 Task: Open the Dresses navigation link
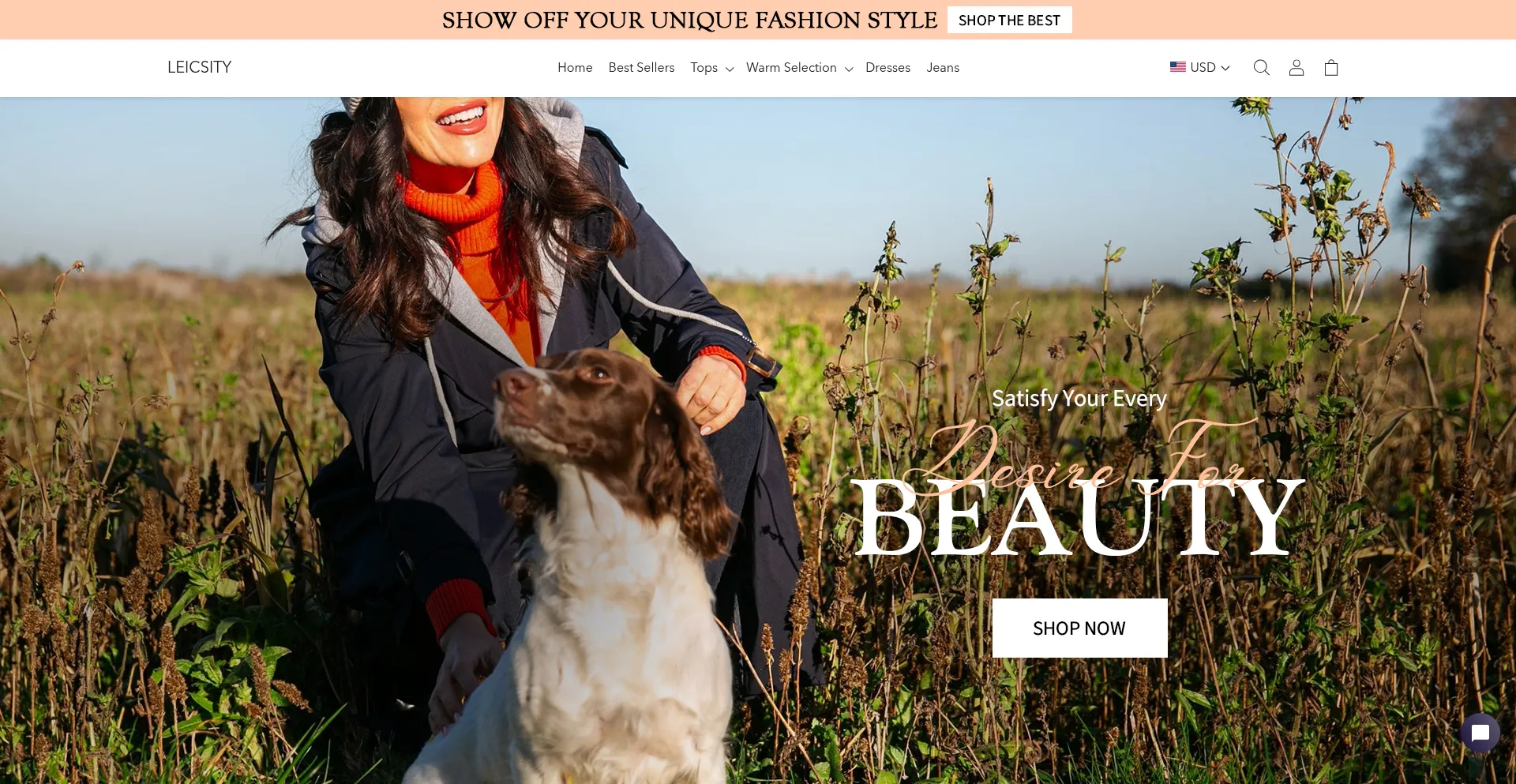pyautogui.click(x=887, y=68)
